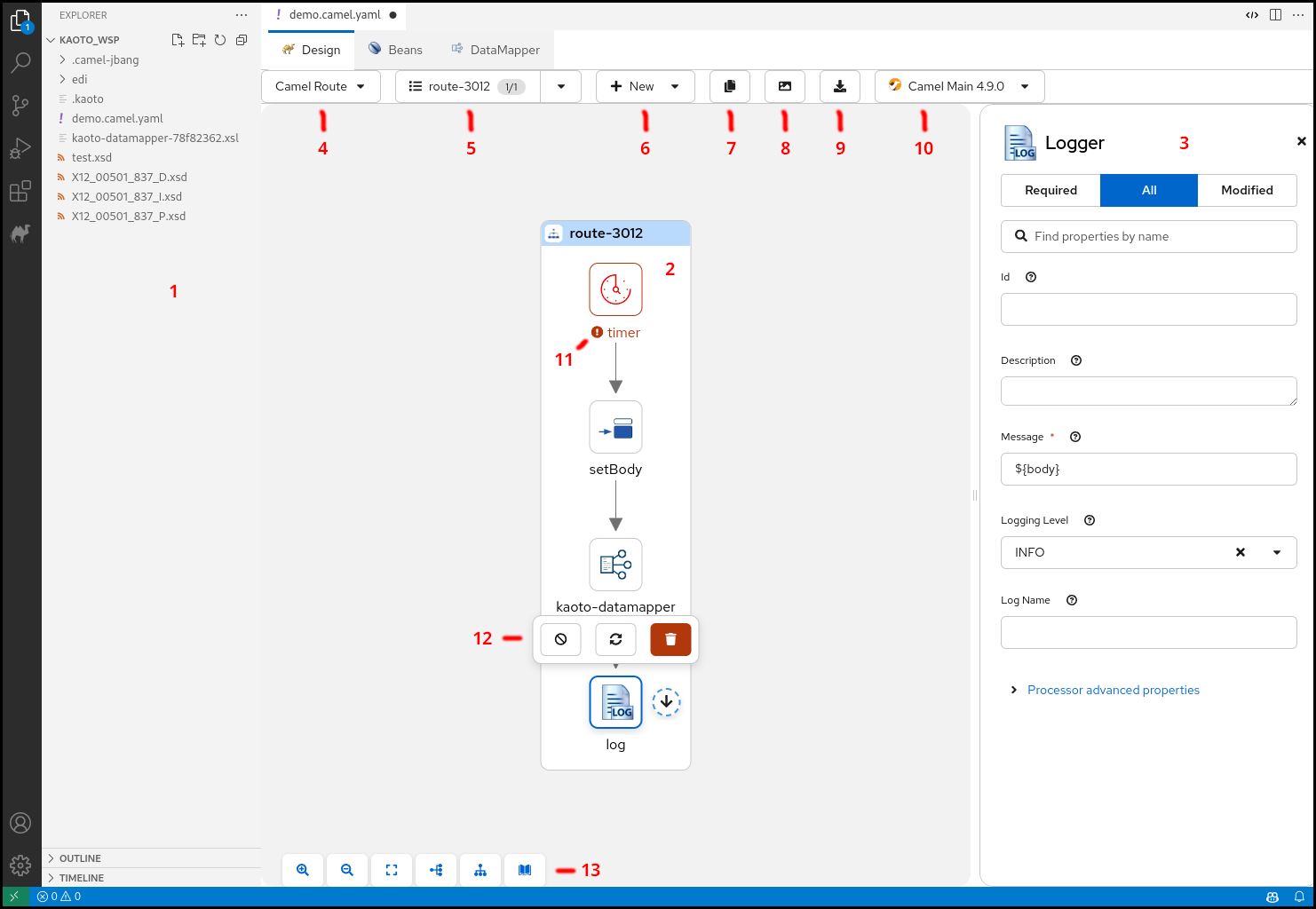Clear the Logging Level selection
Viewport: 1316px width, 909px height.
1241,552
